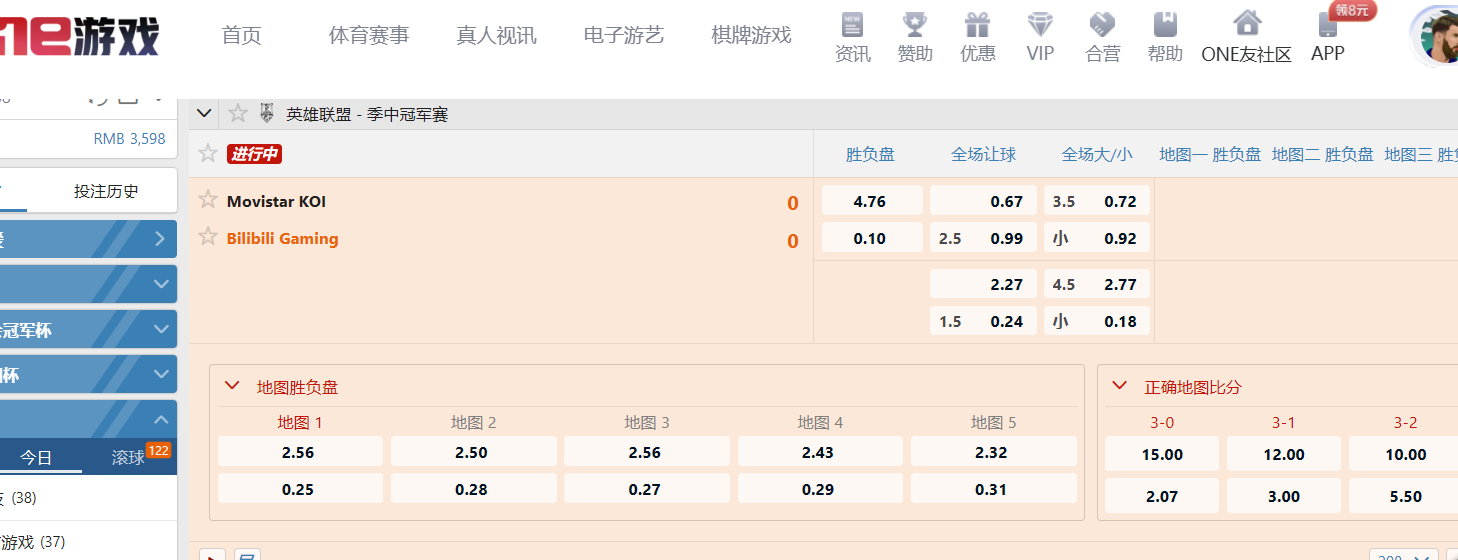
Task: Open the 帮助 help book icon
Action: 1165,24
